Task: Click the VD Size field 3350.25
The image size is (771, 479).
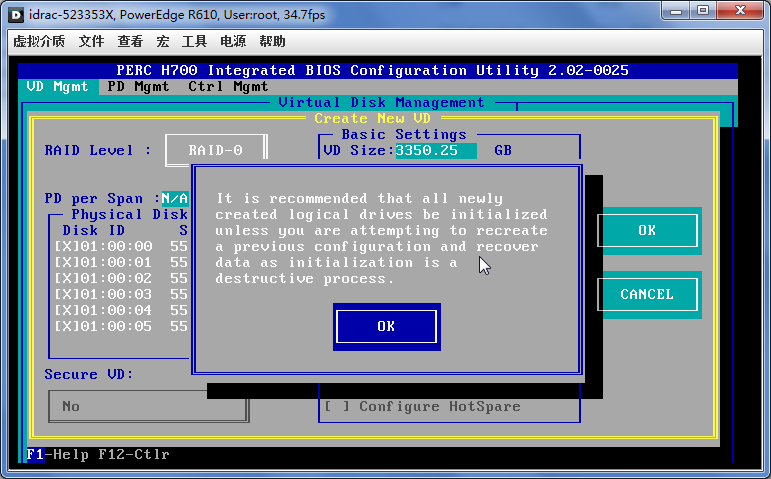Action: pyautogui.click(x=435, y=150)
